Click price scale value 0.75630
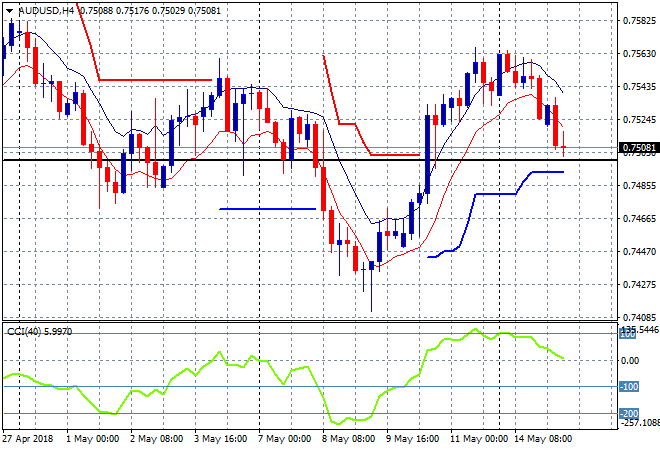Screen dimensions: 660x450 [639, 53]
